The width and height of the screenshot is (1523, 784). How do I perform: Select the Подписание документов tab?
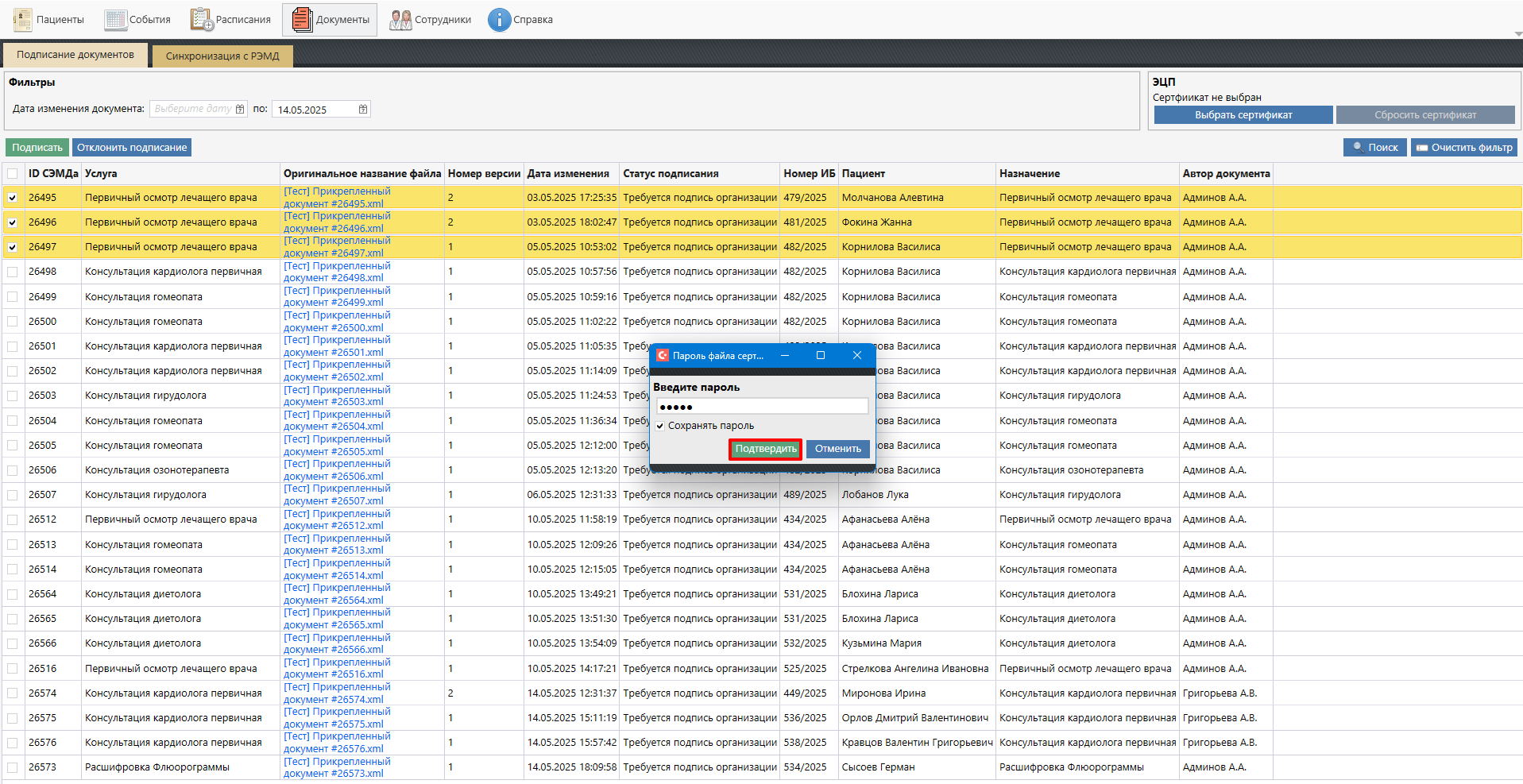coord(75,55)
